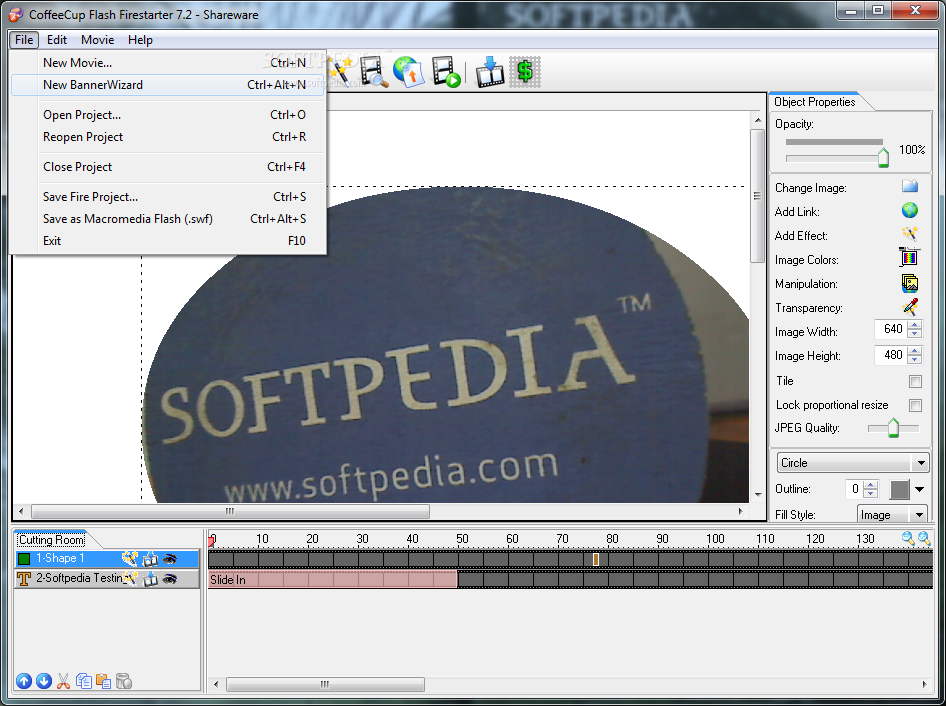Click the timeline zoom in magnifier

click(x=924, y=538)
